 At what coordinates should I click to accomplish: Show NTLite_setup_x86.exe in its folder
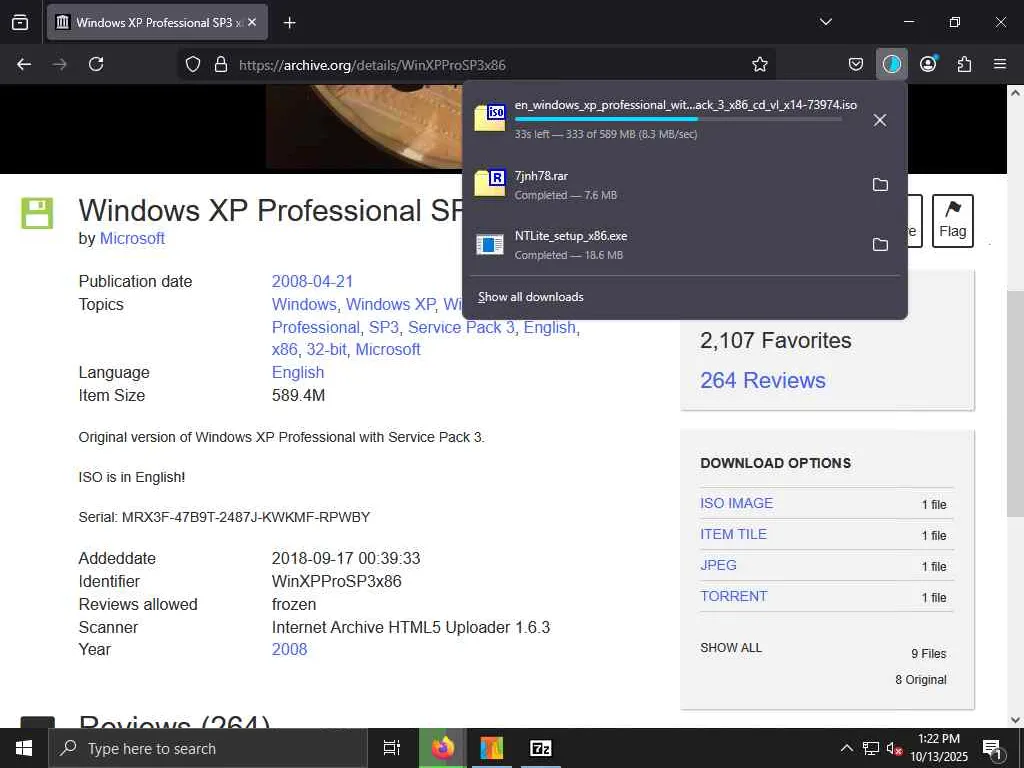tap(880, 244)
